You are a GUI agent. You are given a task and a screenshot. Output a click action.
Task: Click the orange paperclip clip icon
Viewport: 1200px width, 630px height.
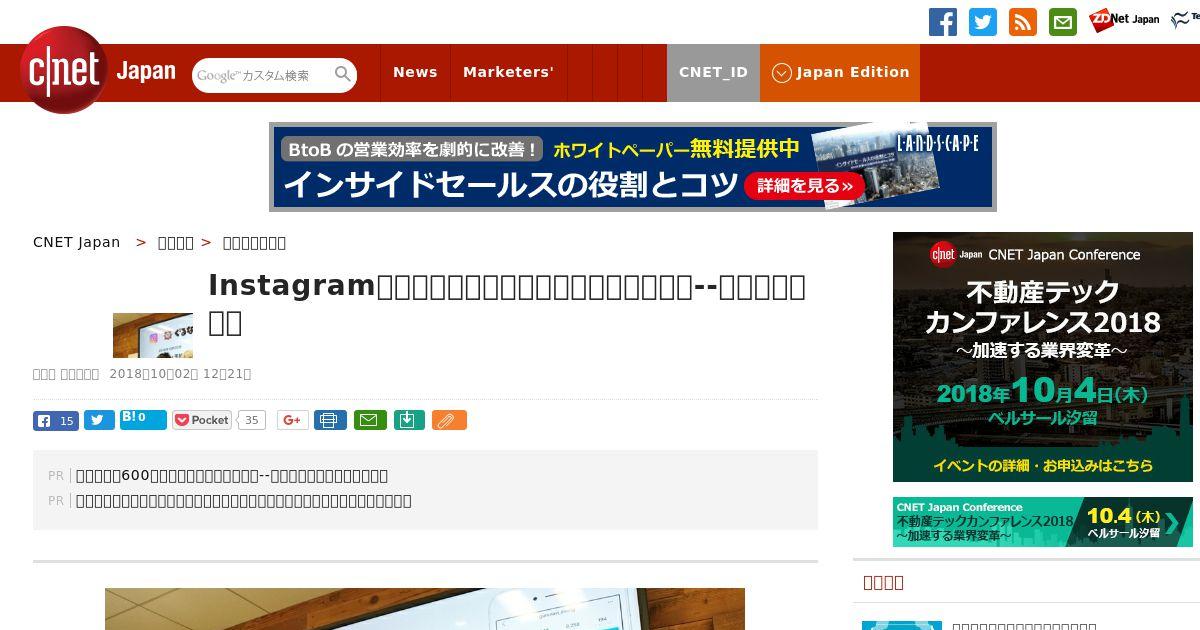tap(449, 421)
